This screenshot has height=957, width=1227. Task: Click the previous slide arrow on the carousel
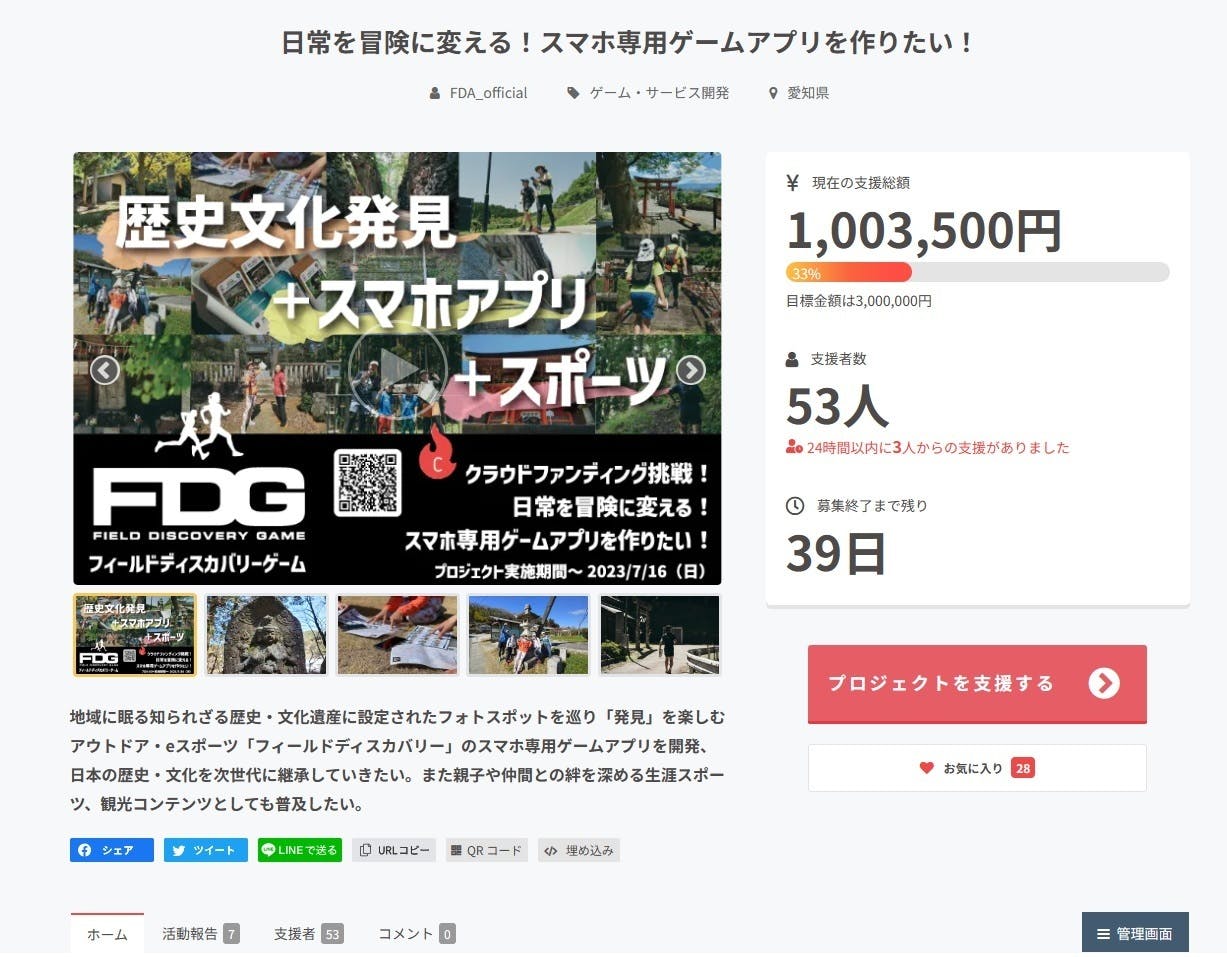click(105, 370)
